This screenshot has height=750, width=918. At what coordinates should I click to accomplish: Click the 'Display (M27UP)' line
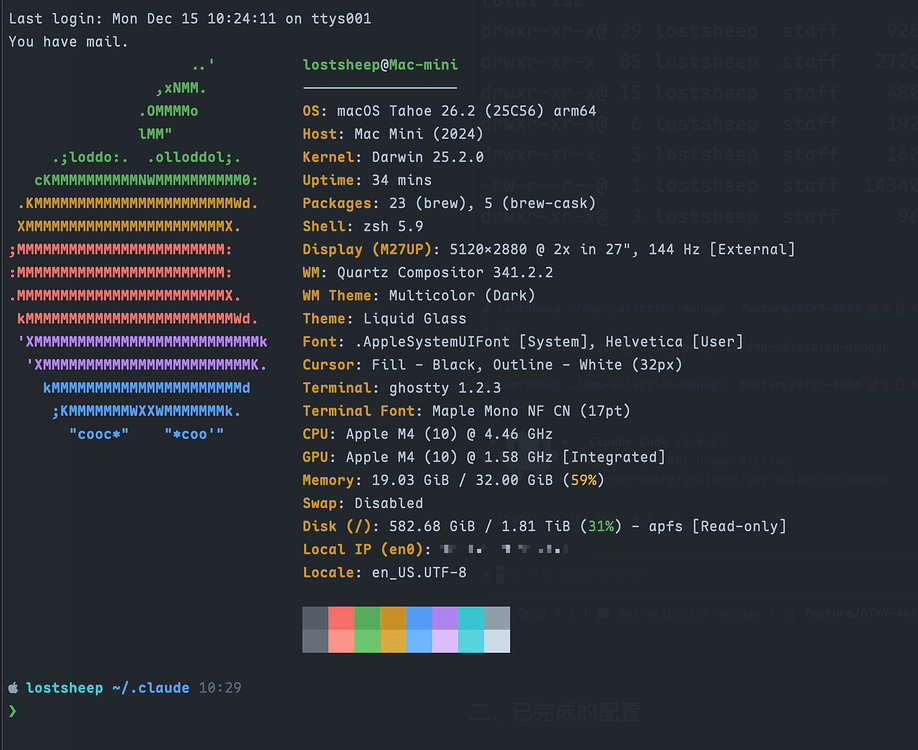[549, 249]
